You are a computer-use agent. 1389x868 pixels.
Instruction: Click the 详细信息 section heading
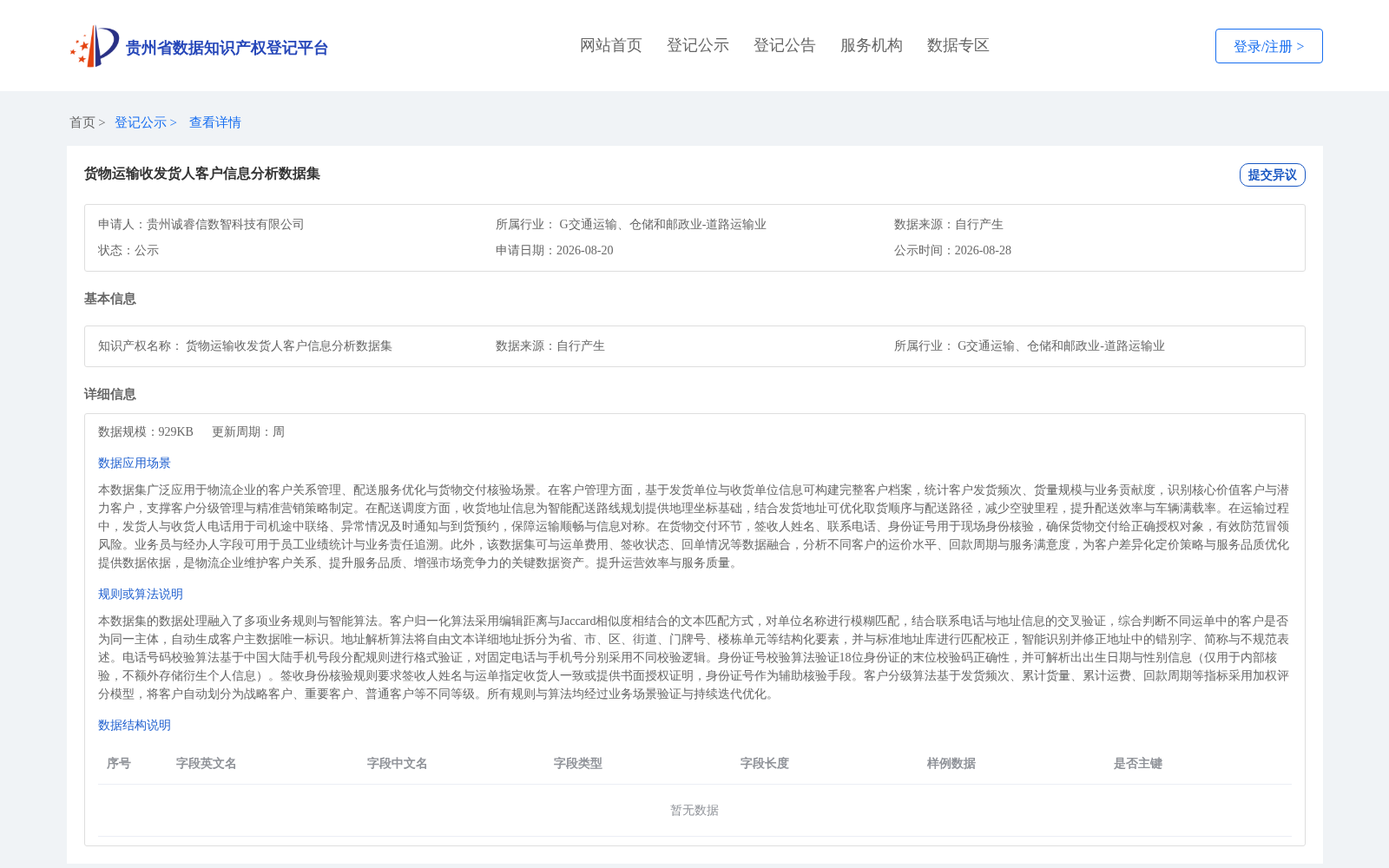tap(110, 394)
